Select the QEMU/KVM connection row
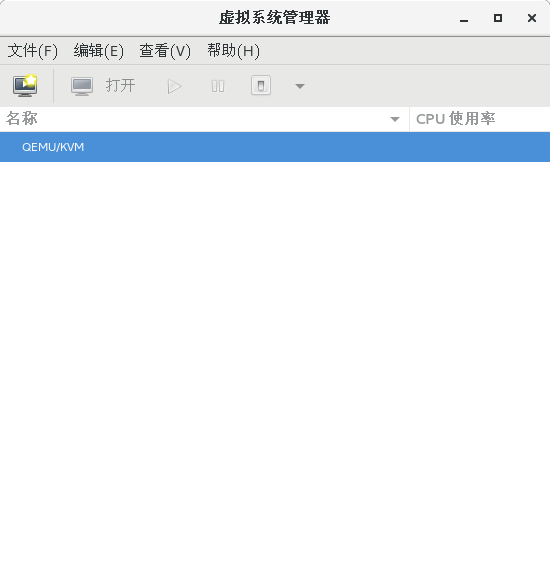The image size is (550, 587). pyautogui.click(x=275, y=147)
